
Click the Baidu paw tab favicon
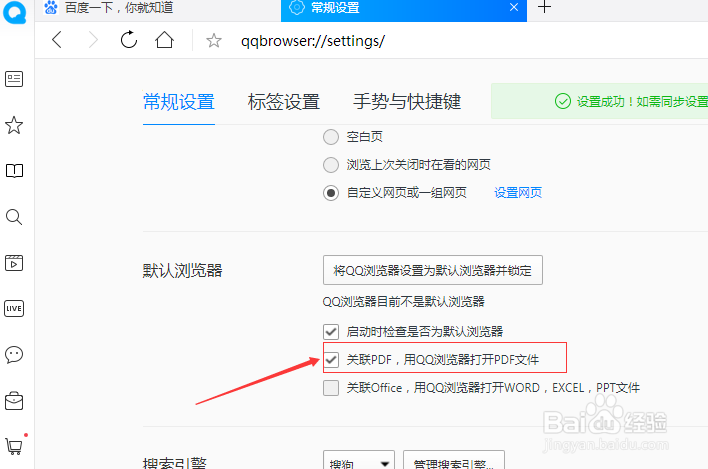[x=51, y=7]
